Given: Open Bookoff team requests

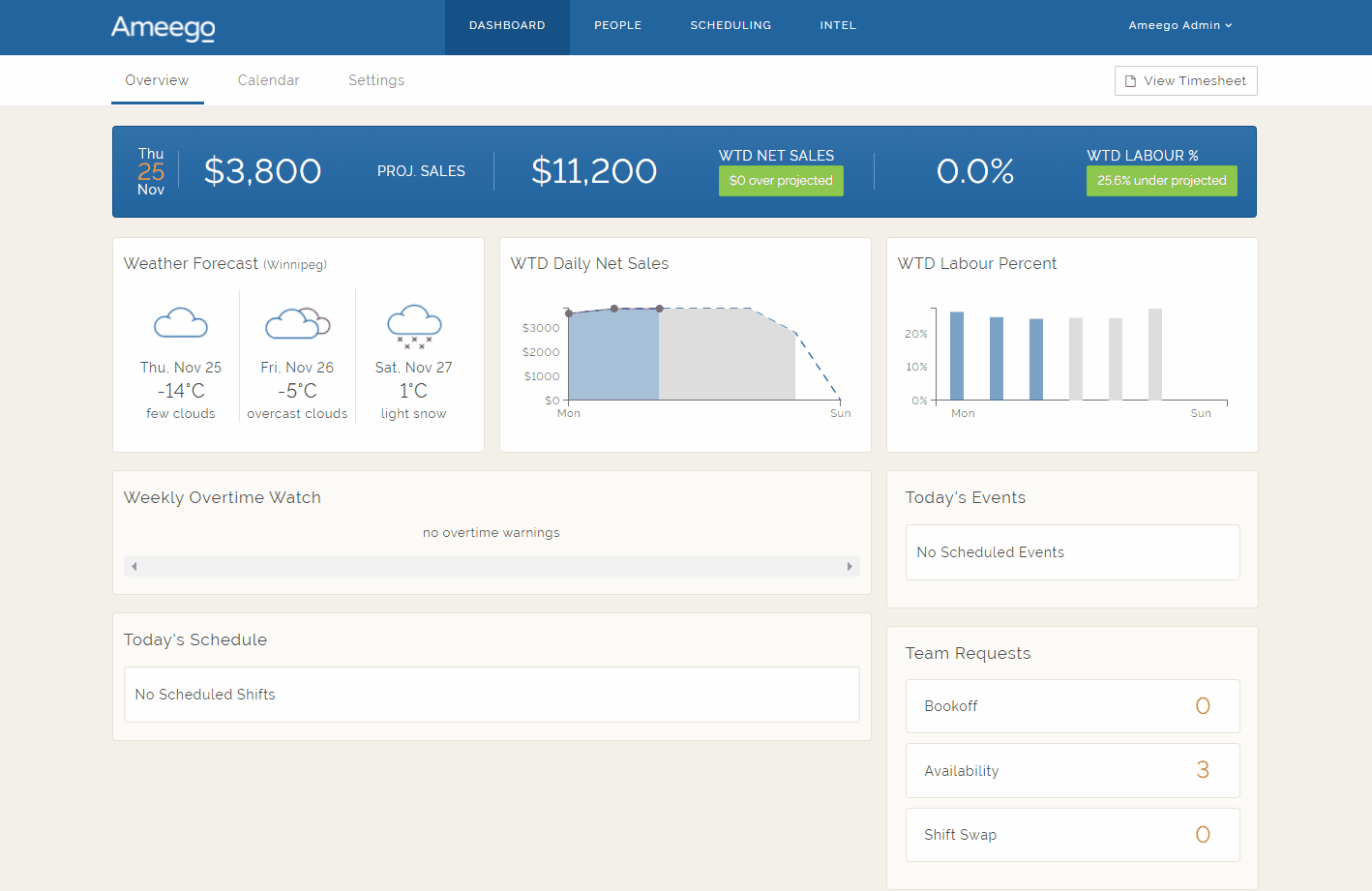Looking at the screenshot, I should [1072, 706].
